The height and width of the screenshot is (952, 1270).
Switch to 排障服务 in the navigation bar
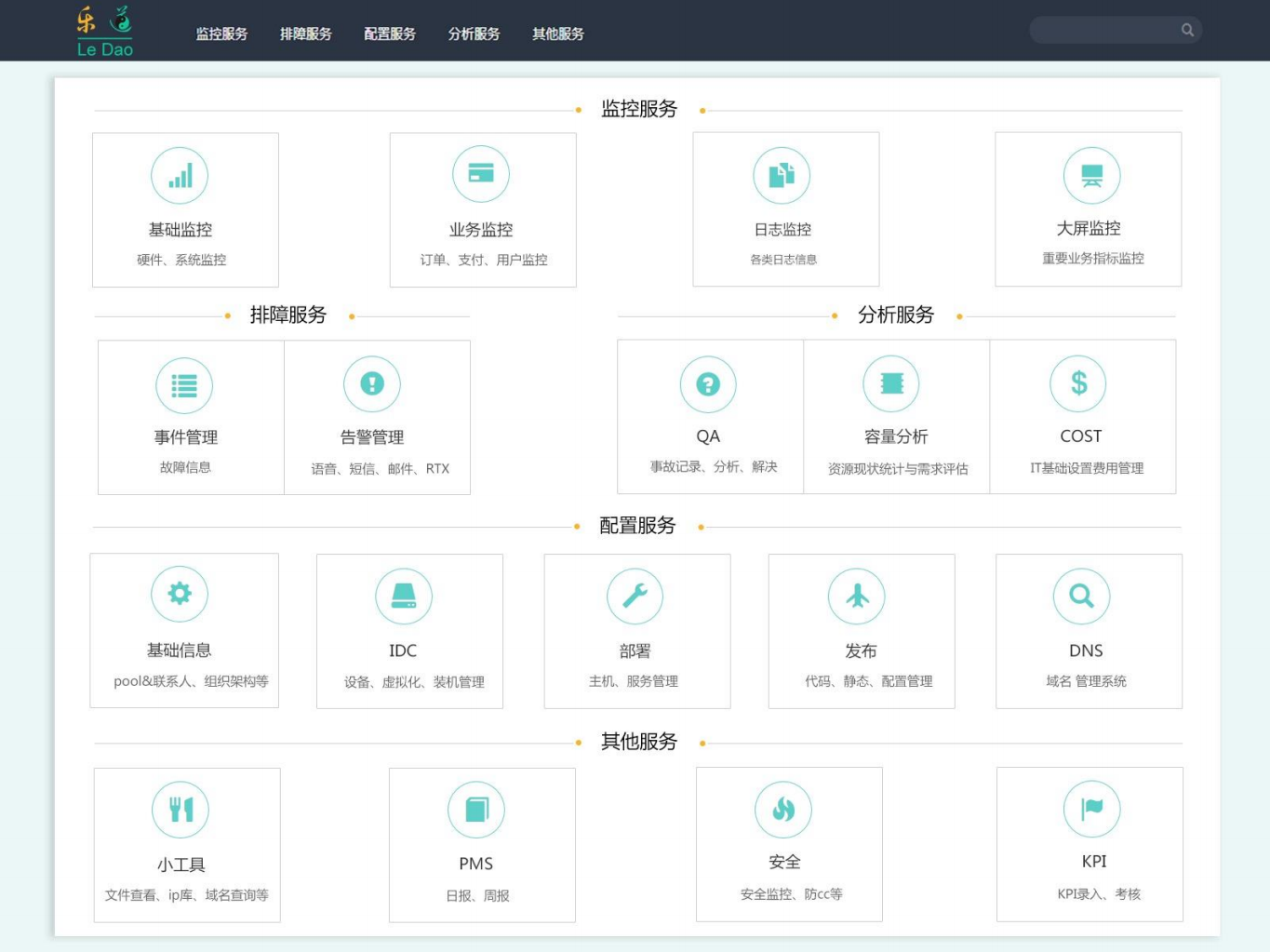pos(307,34)
